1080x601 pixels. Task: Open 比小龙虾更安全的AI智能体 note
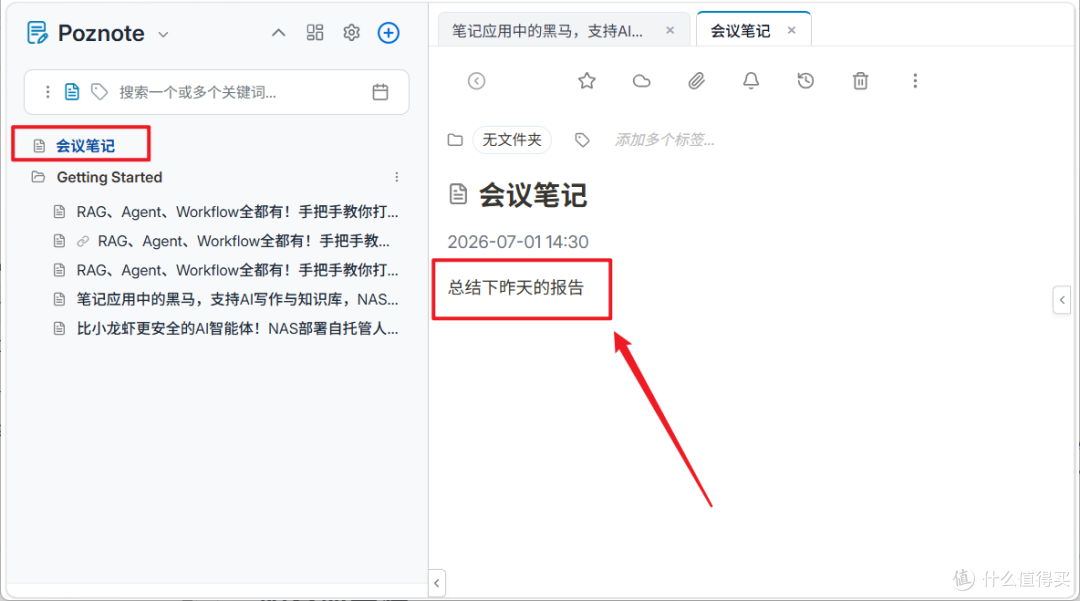coord(237,328)
